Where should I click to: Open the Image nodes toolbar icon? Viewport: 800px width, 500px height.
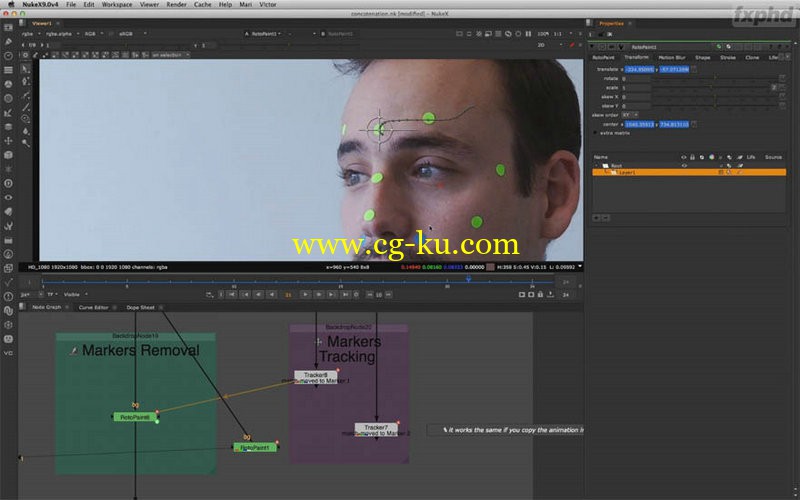(x=8, y=28)
